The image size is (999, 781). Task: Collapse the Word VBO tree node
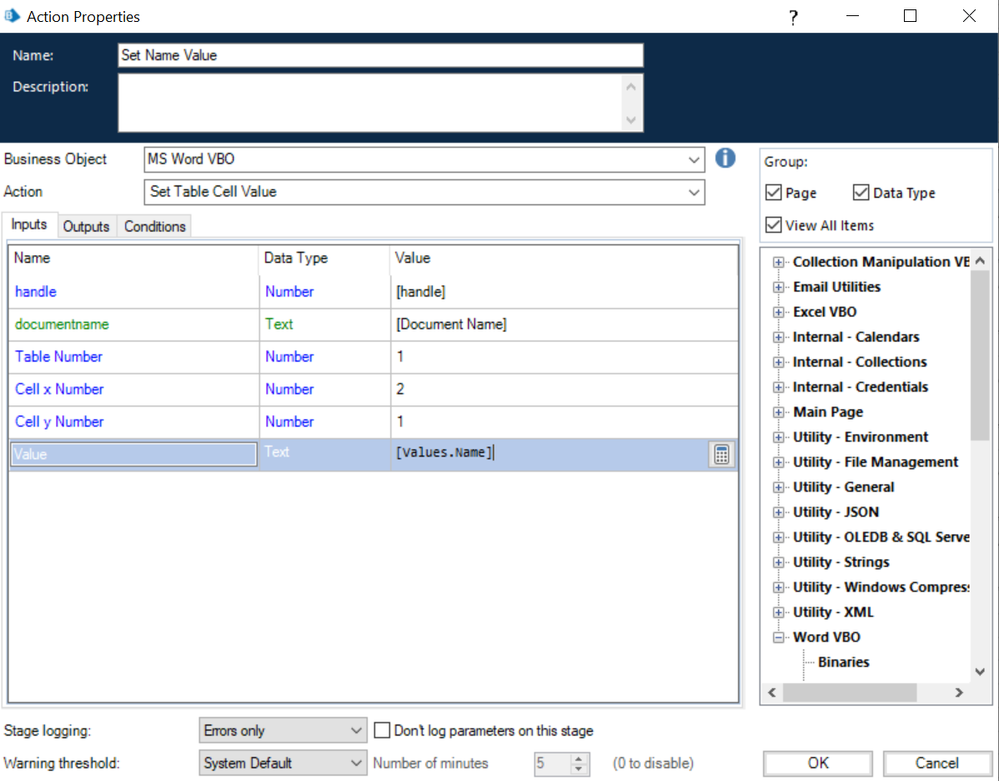click(x=778, y=637)
